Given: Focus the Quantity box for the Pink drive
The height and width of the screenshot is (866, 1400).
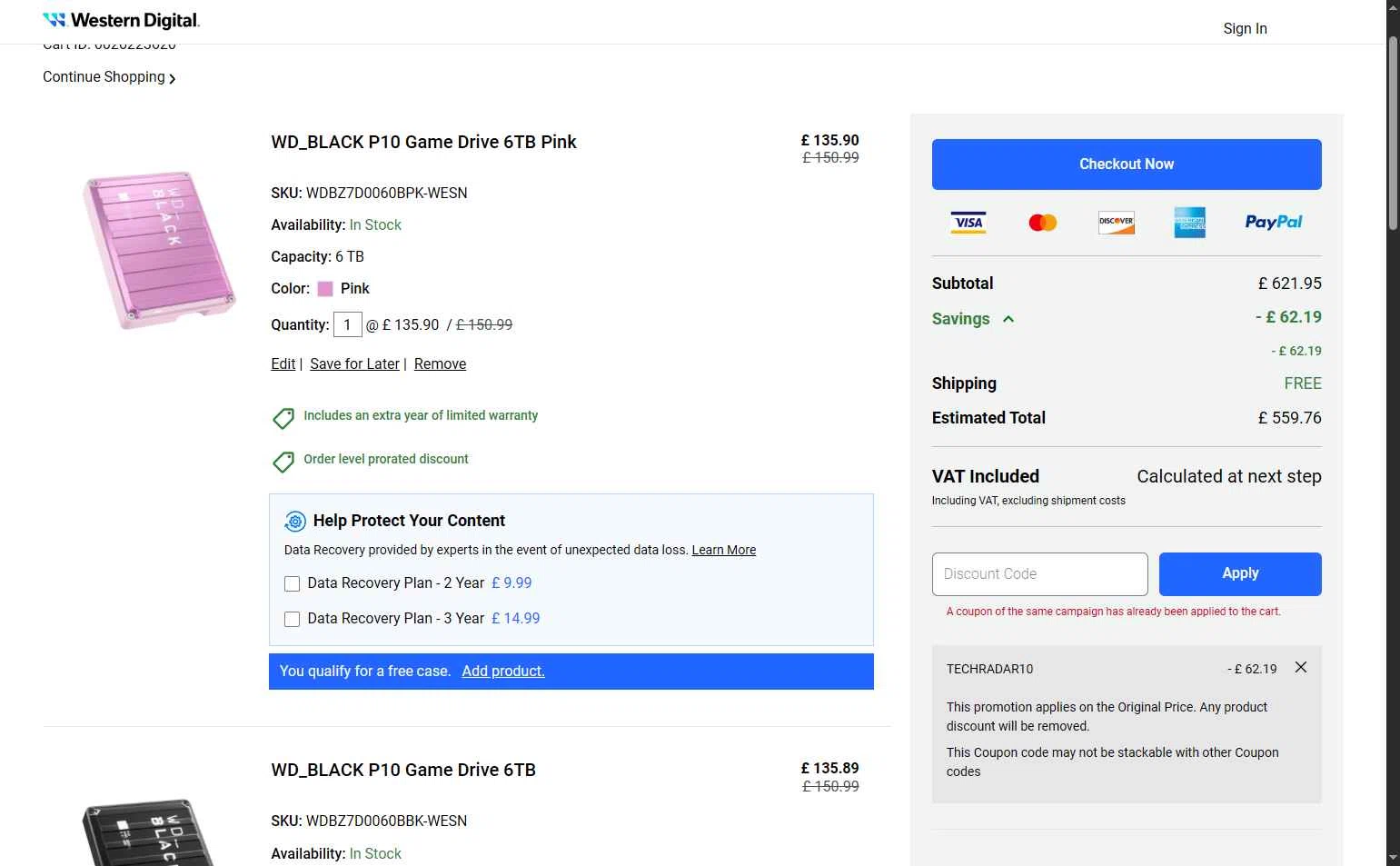Looking at the screenshot, I should coord(348,324).
